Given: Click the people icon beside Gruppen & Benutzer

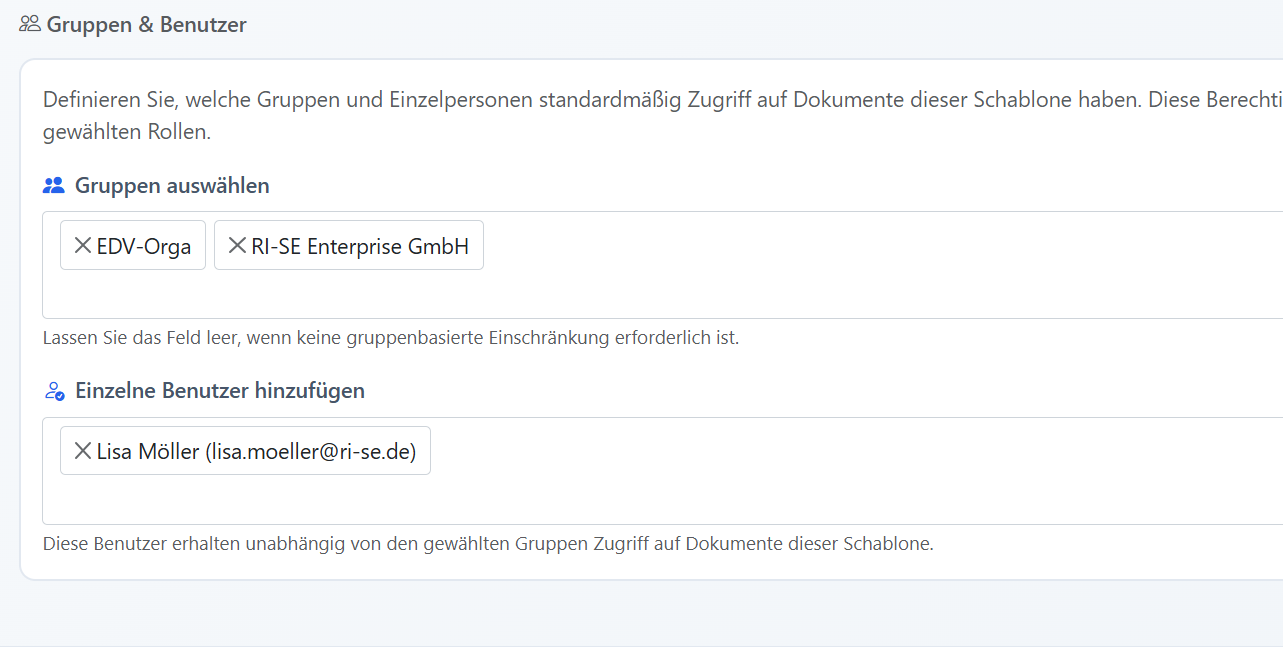Looking at the screenshot, I should point(29,24).
